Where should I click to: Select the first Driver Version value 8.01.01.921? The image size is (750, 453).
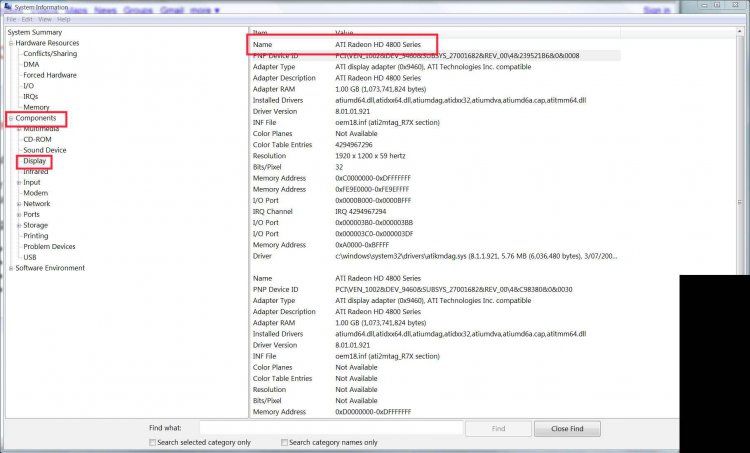point(353,111)
